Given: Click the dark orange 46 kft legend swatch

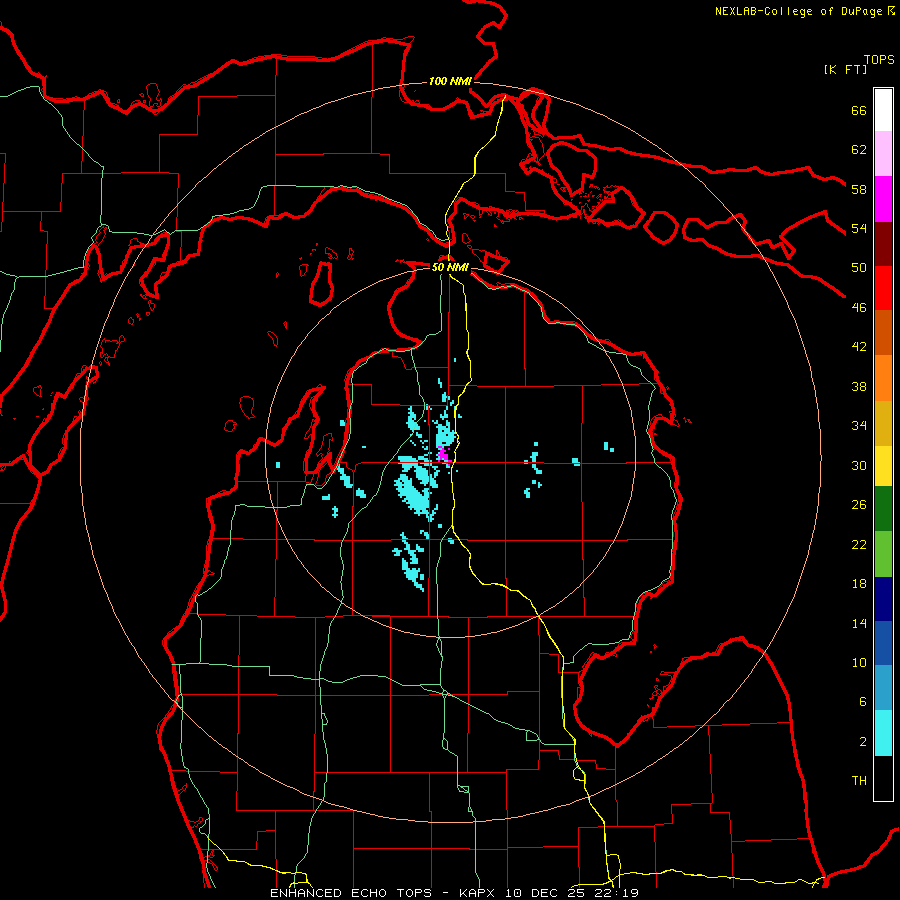Looking at the screenshot, I should tap(883, 332).
